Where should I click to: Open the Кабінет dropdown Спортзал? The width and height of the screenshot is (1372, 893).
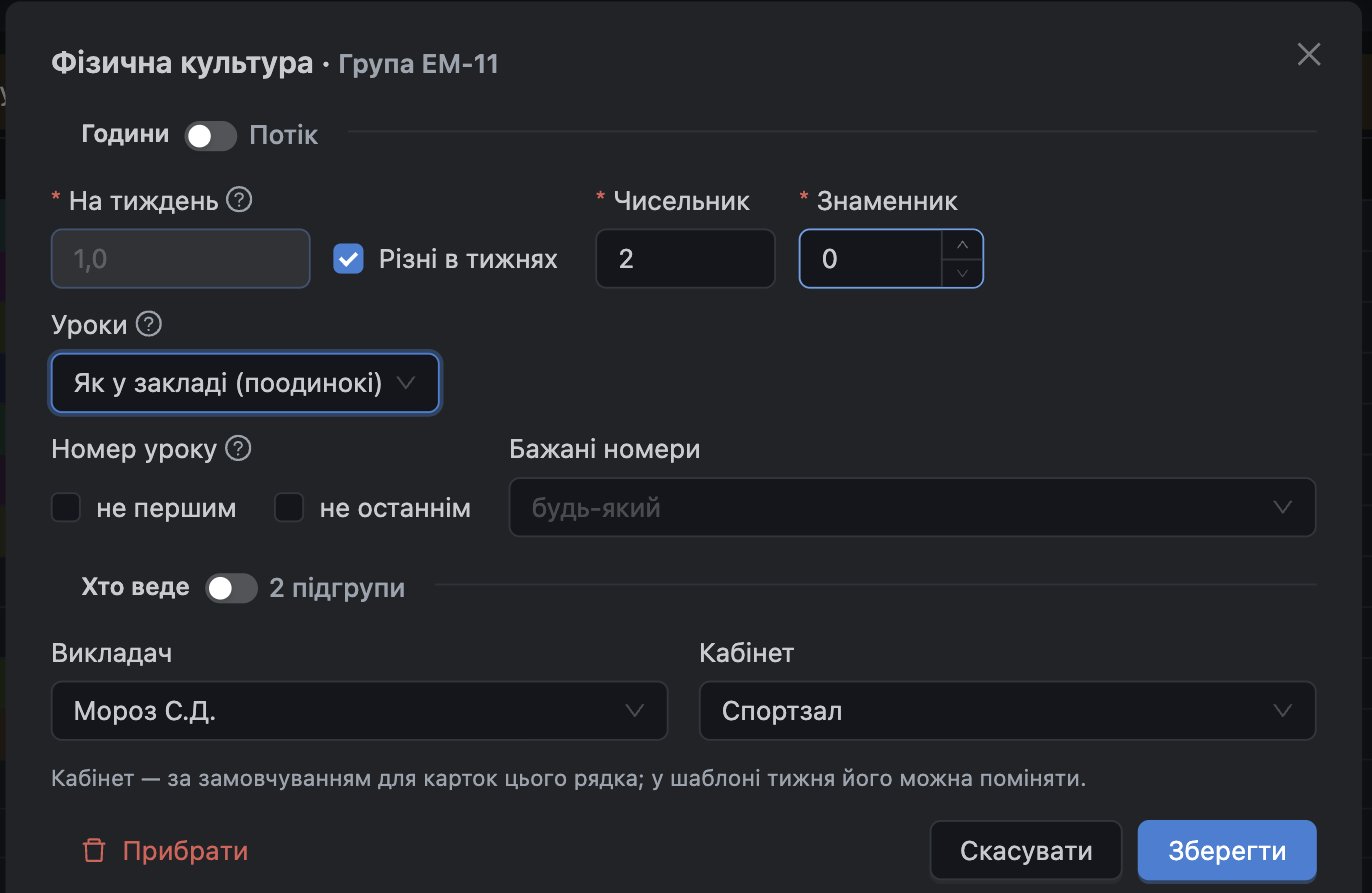(x=1007, y=711)
